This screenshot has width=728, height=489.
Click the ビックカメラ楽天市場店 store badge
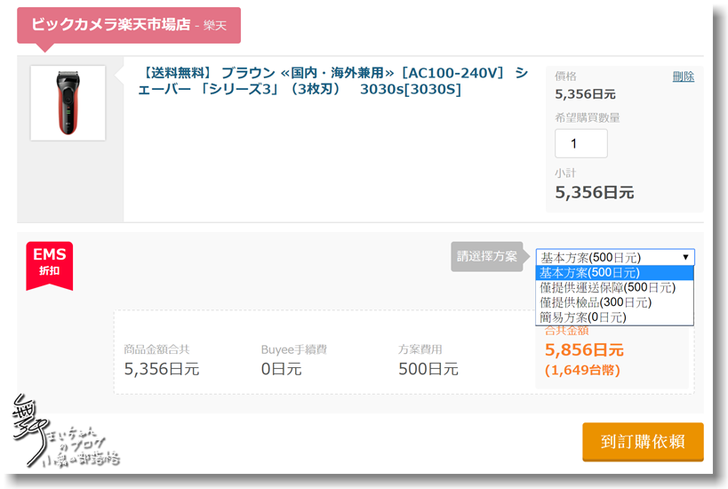(129, 25)
